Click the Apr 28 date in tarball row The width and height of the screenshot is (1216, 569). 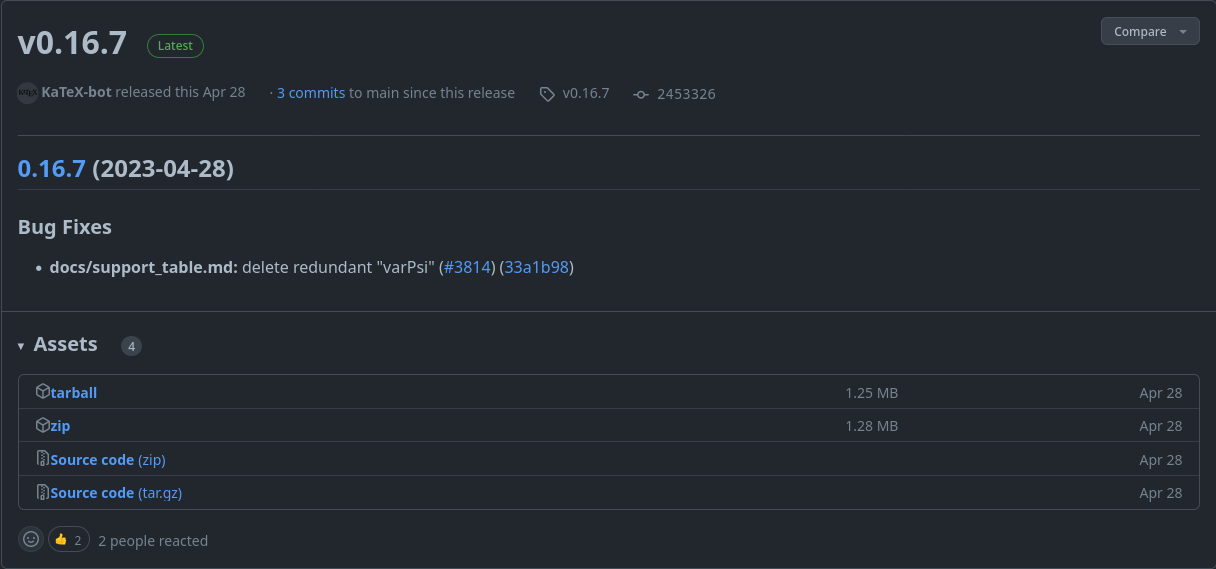[1160, 393]
